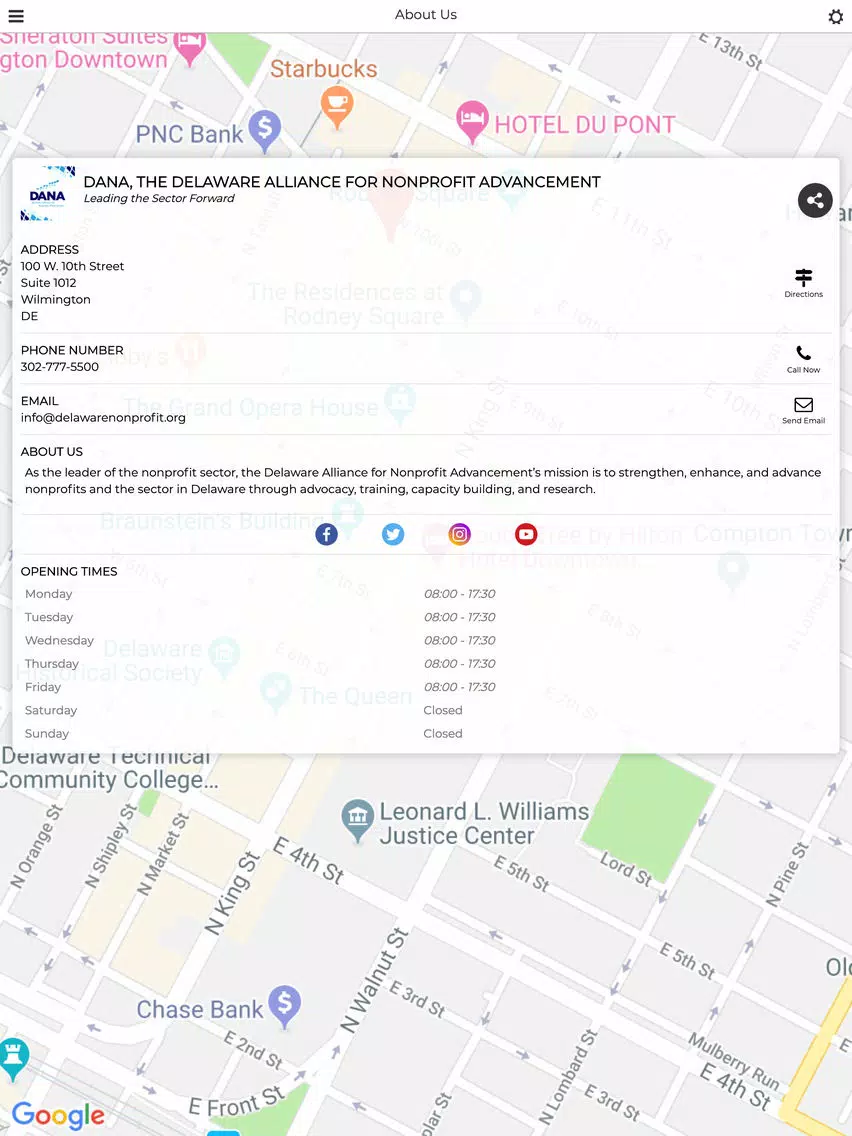Click the Tuesday opening hours row

[426, 617]
